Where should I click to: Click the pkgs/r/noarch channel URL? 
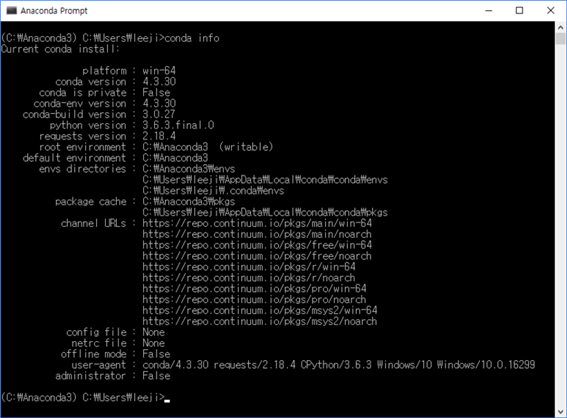(x=249, y=278)
